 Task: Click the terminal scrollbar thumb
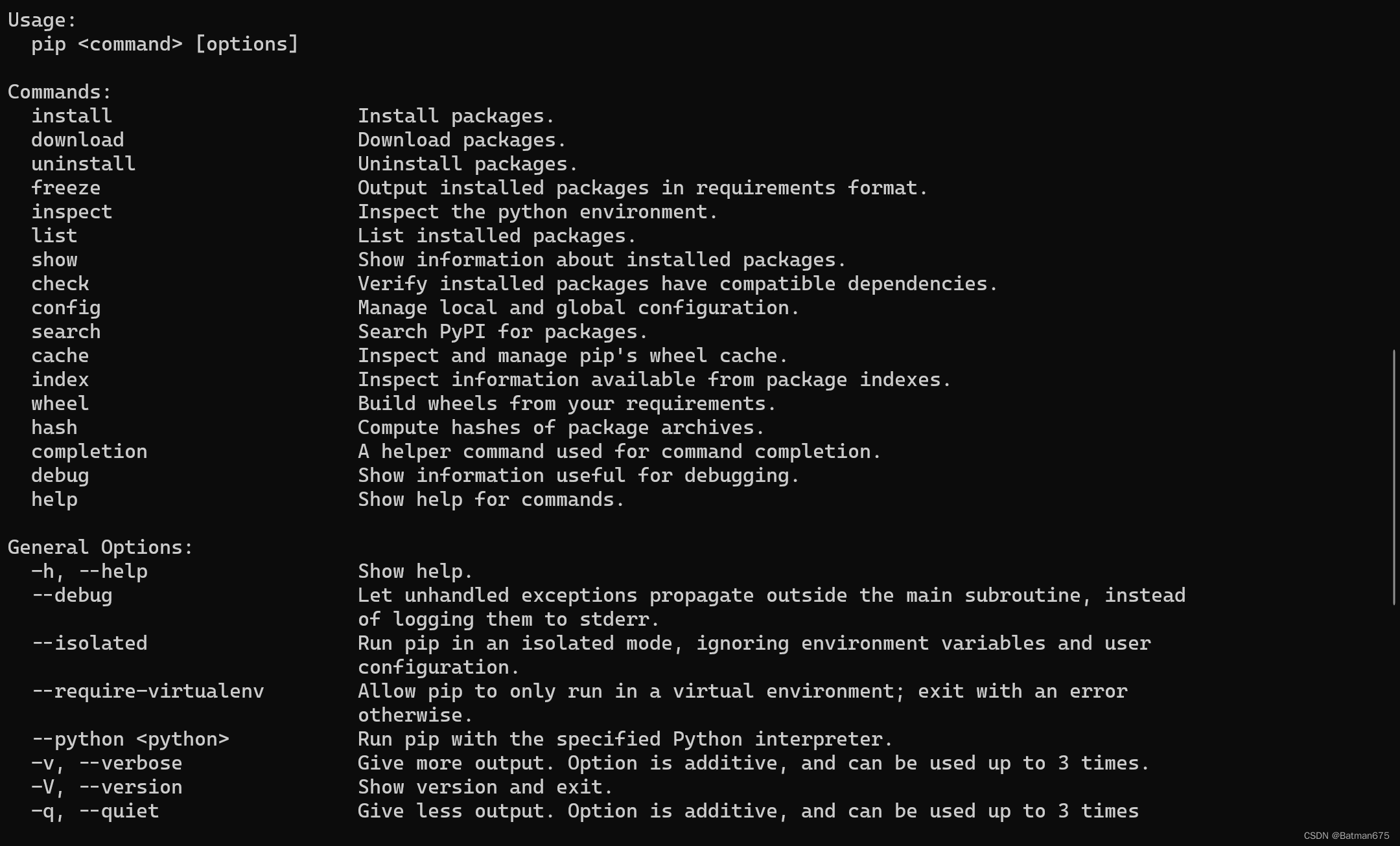click(1394, 477)
